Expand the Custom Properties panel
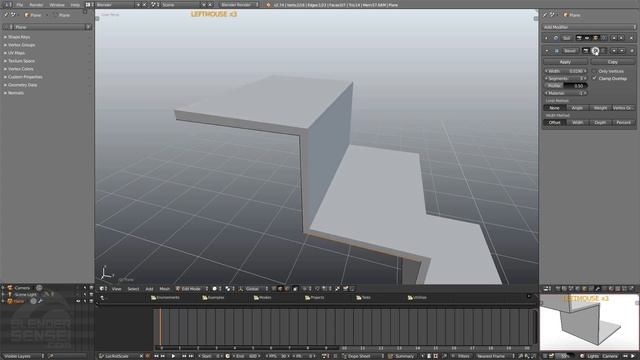The height and width of the screenshot is (360, 640). 25,77
